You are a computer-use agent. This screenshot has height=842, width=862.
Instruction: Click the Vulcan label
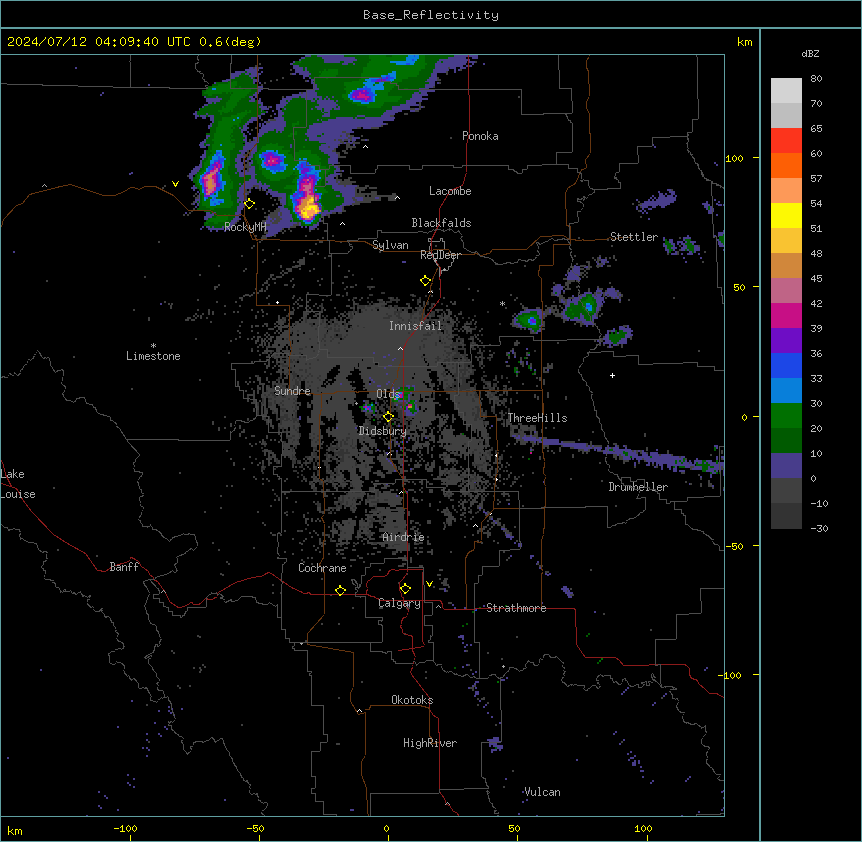tap(542, 792)
